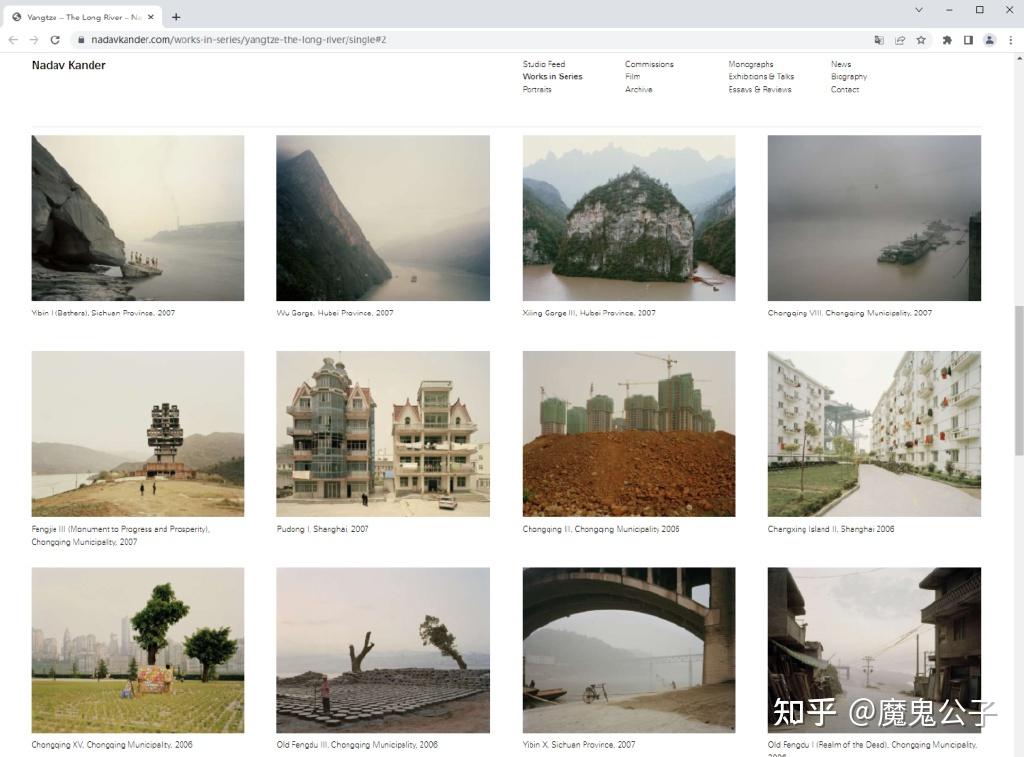Open the Wu Gorge photo thumbnail
This screenshot has width=1024, height=757.
point(383,218)
